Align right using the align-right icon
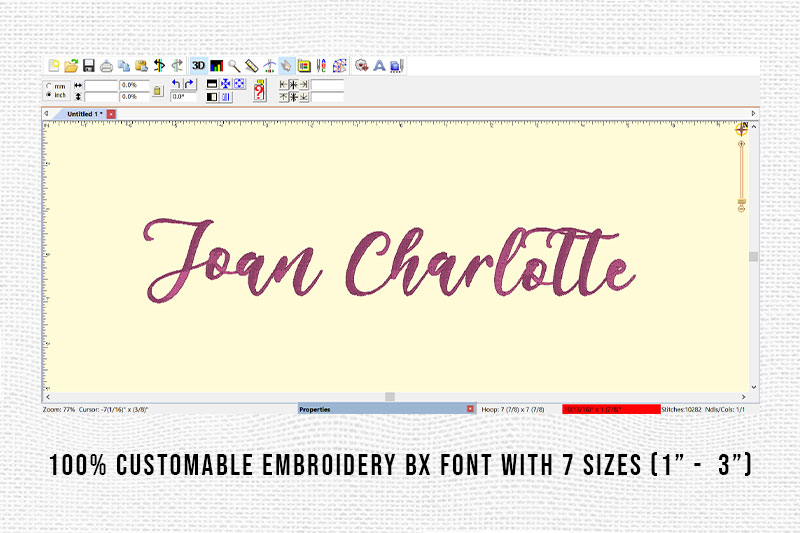The height and width of the screenshot is (533, 800). coord(304,84)
